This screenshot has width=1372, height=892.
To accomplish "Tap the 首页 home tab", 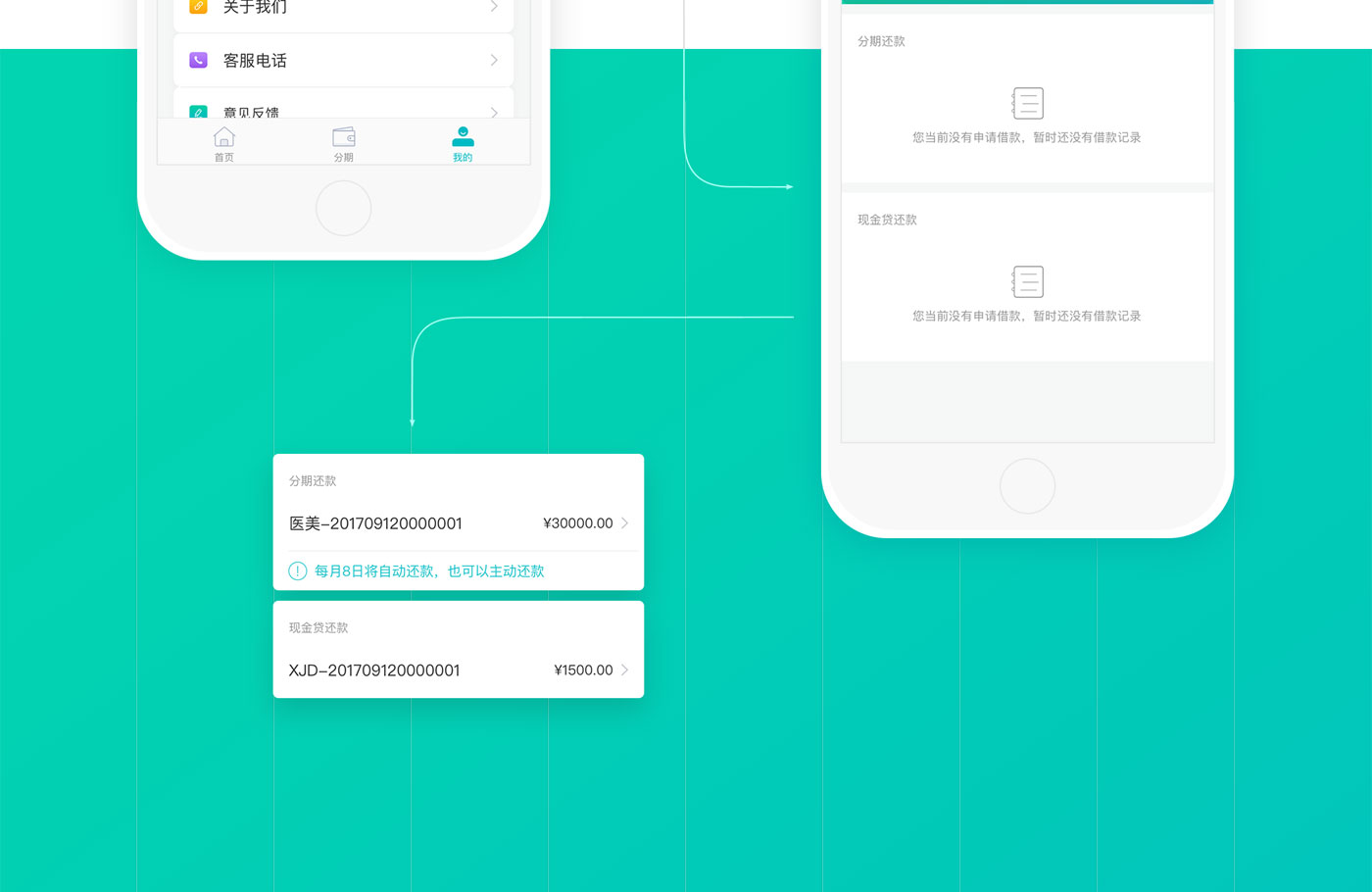I will click(224, 142).
